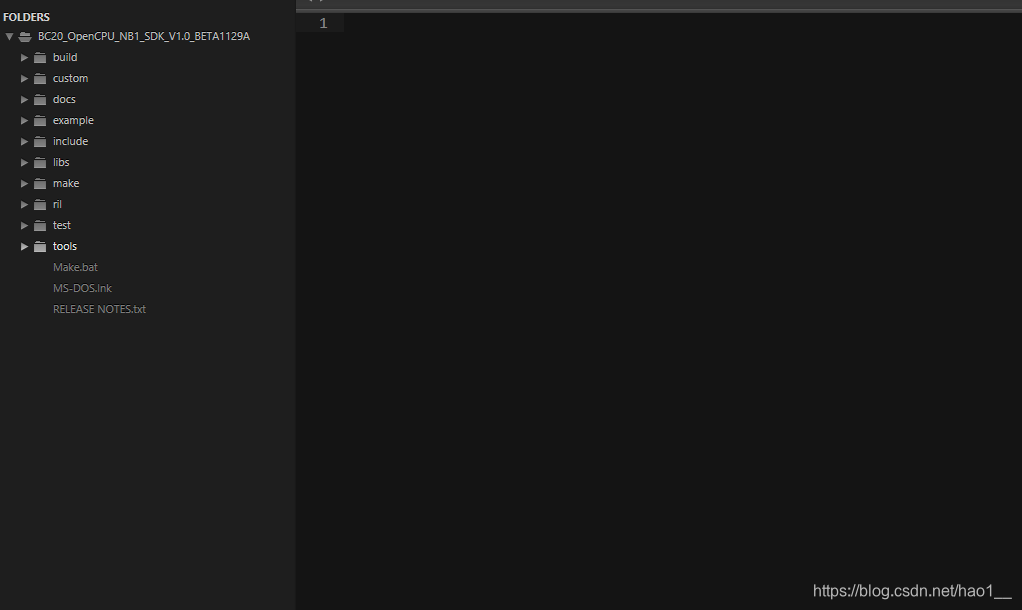The width and height of the screenshot is (1022, 610).
Task: Select the docs folder label
Action: tap(64, 99)
